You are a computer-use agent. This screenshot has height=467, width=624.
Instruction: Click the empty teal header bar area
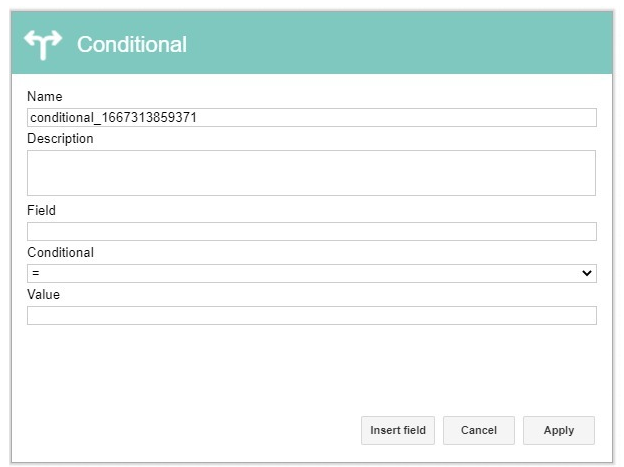pyautogui.click(x=398, y=43)
